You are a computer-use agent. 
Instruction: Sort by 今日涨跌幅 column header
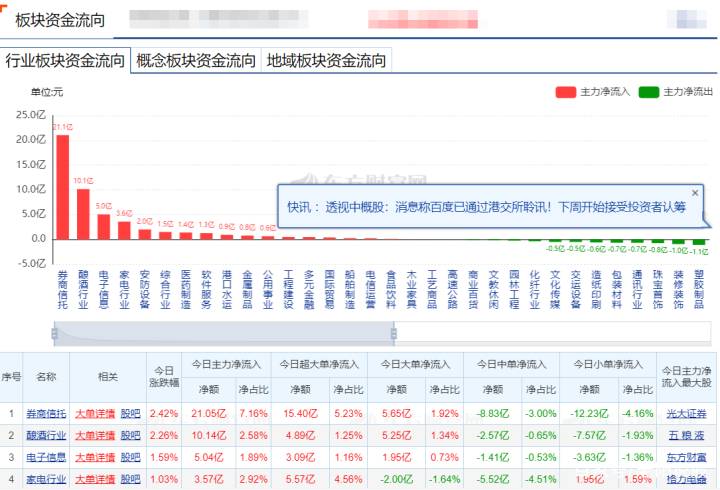164,377
